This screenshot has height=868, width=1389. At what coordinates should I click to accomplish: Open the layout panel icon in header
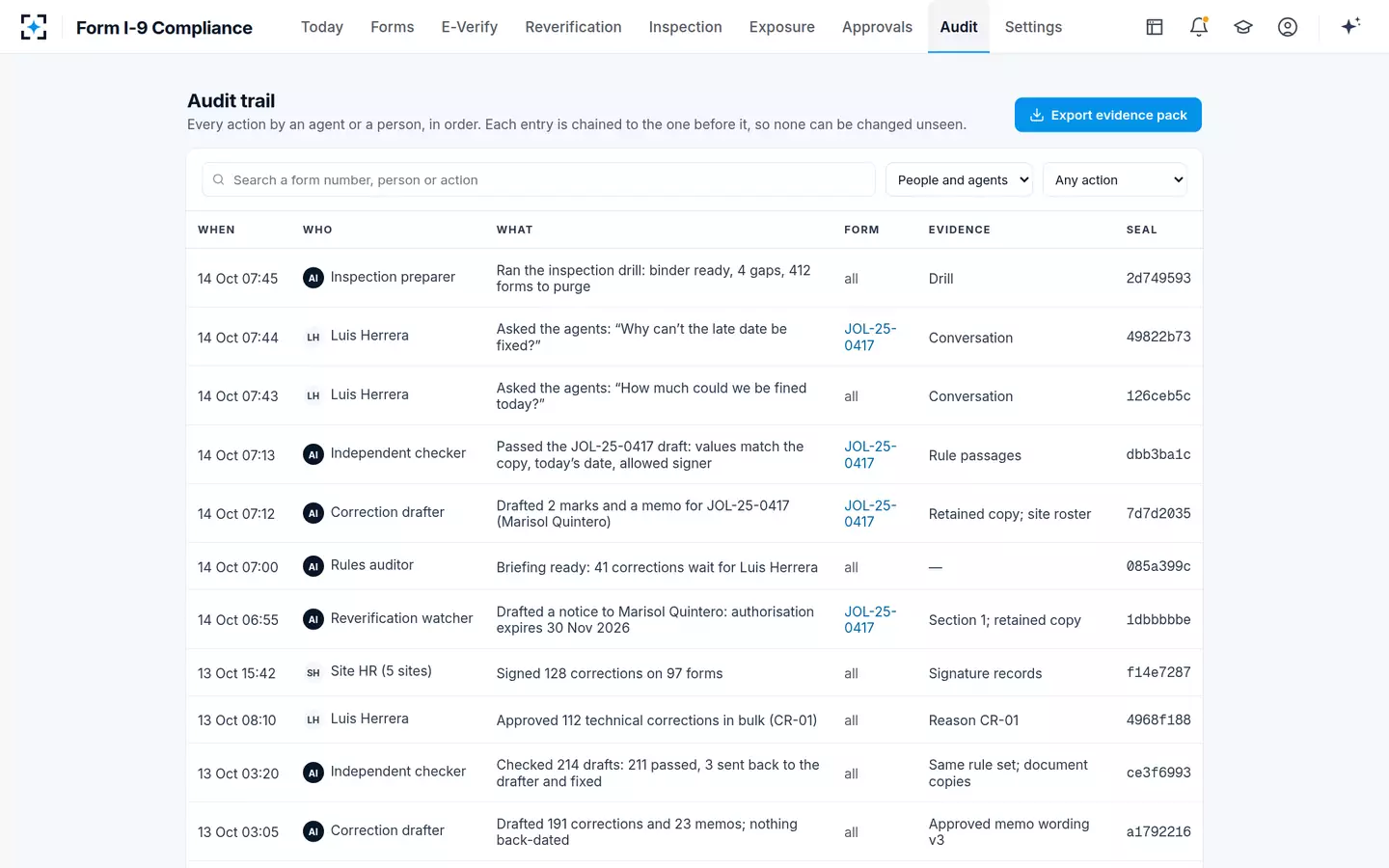(1155, 27)
